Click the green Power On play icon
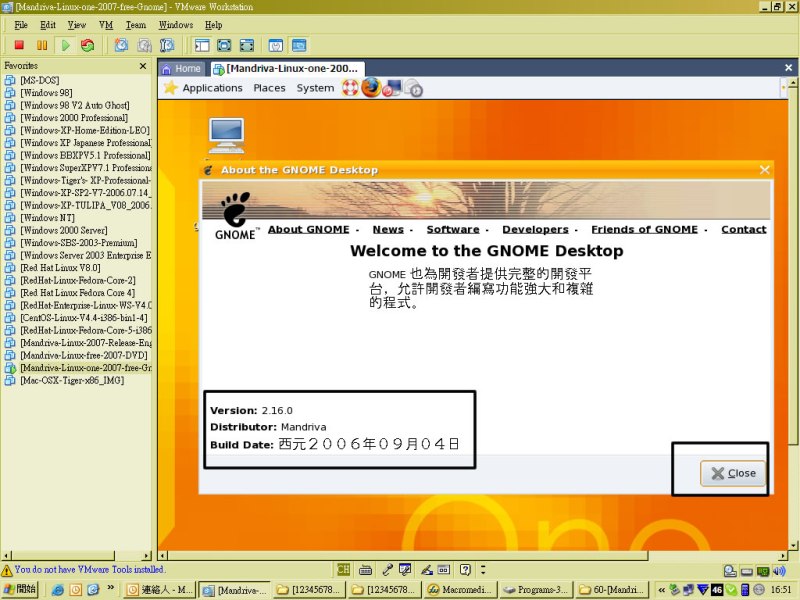 pos(65,45)
